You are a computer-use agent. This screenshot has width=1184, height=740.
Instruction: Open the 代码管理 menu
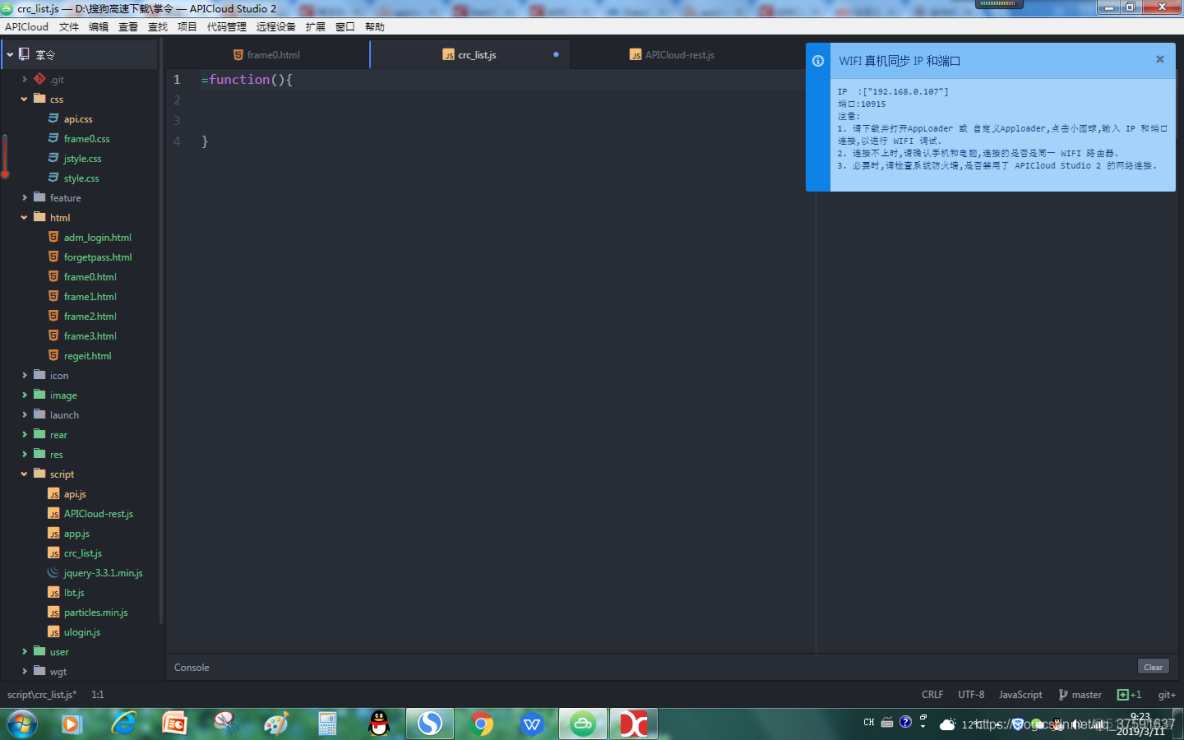pyautogui.click(x=227, y=26)
